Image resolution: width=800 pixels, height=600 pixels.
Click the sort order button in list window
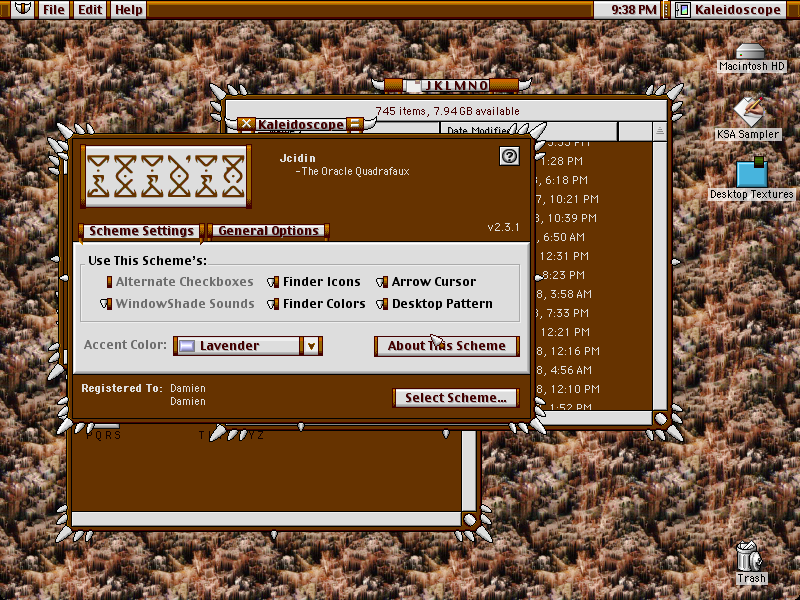[x=660, y=131]
